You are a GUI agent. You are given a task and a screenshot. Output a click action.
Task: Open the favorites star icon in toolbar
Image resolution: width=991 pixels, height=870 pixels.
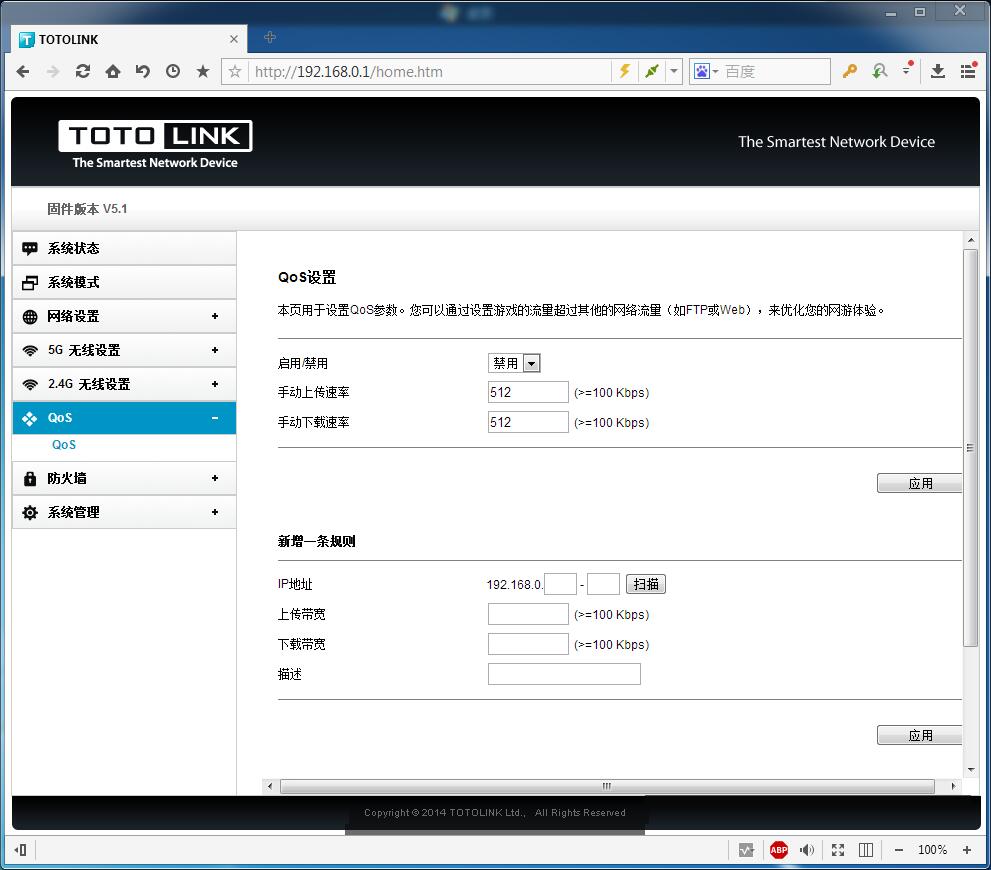(x=203, y=71)
